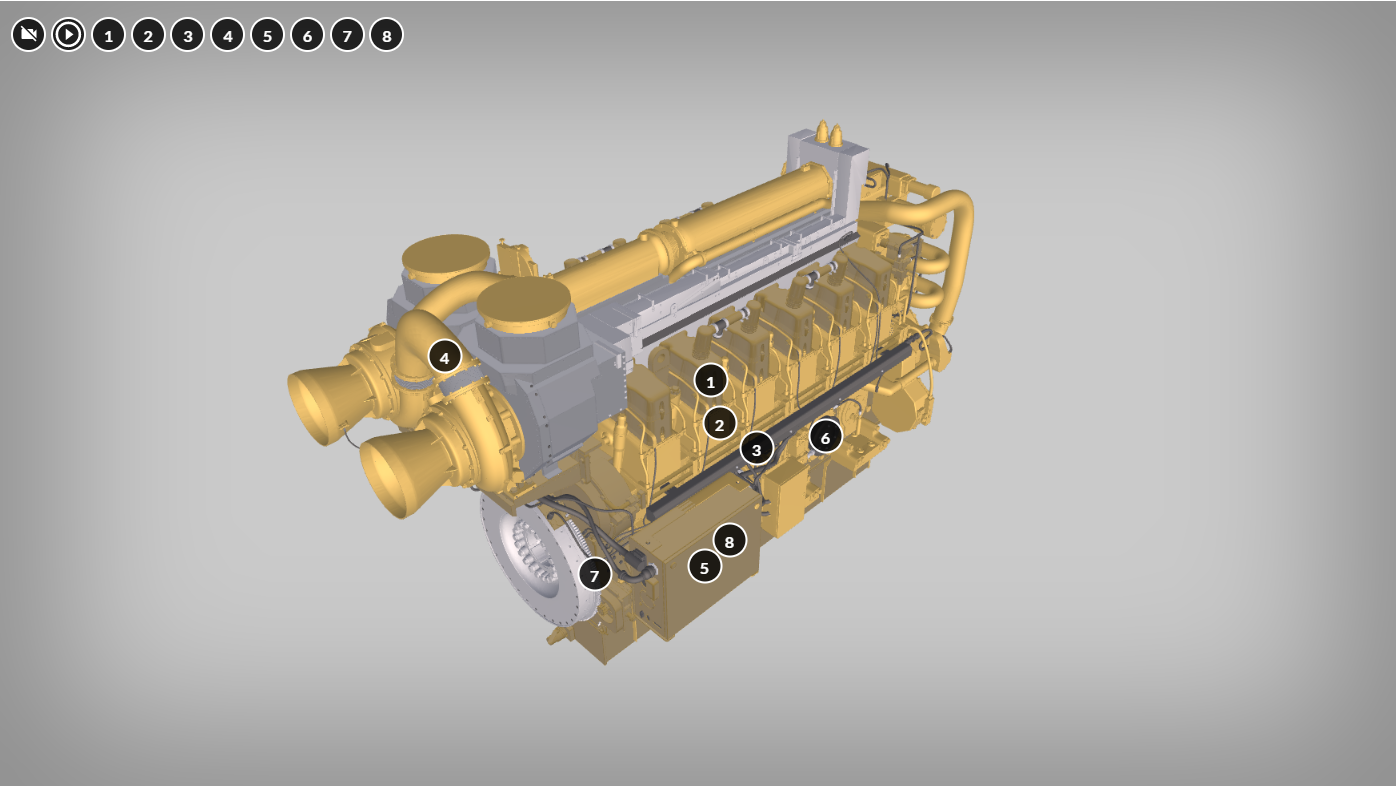Open step 6 from the top toolbar
Image resolution: width=1396 pixels, height=786 pixels.
click(x=307, y=35)
